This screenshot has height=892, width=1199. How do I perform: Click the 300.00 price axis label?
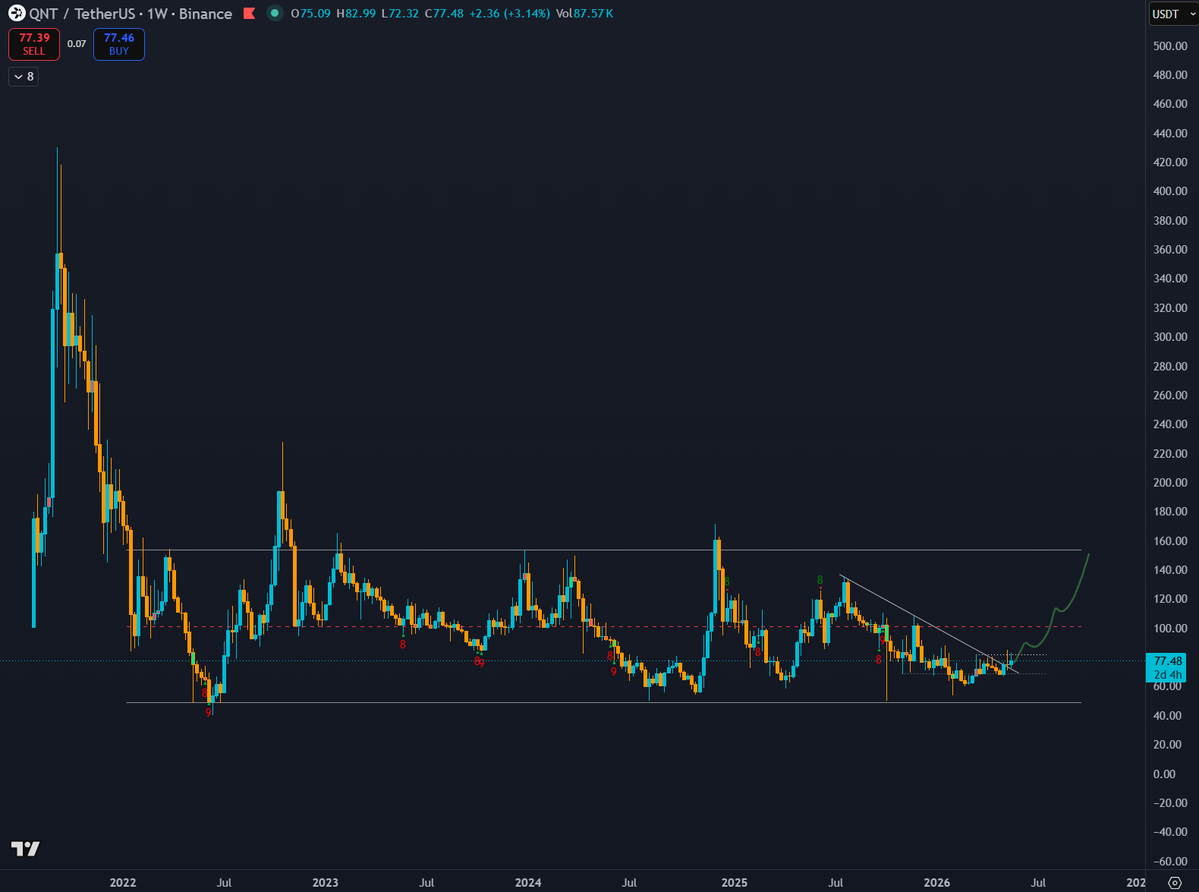pyautogui.click(x=1170, y=337)
